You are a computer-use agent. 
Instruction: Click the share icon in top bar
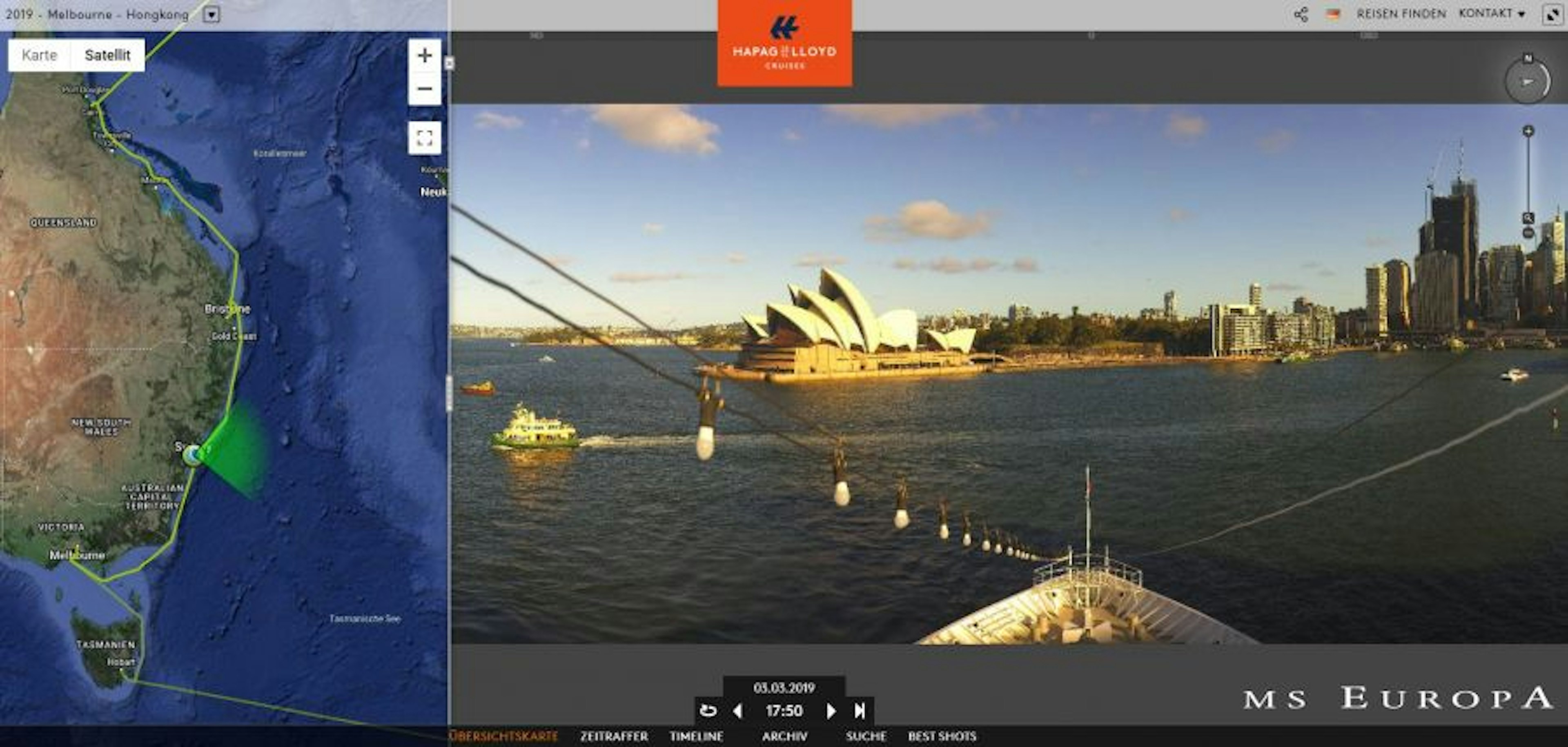1301,14
